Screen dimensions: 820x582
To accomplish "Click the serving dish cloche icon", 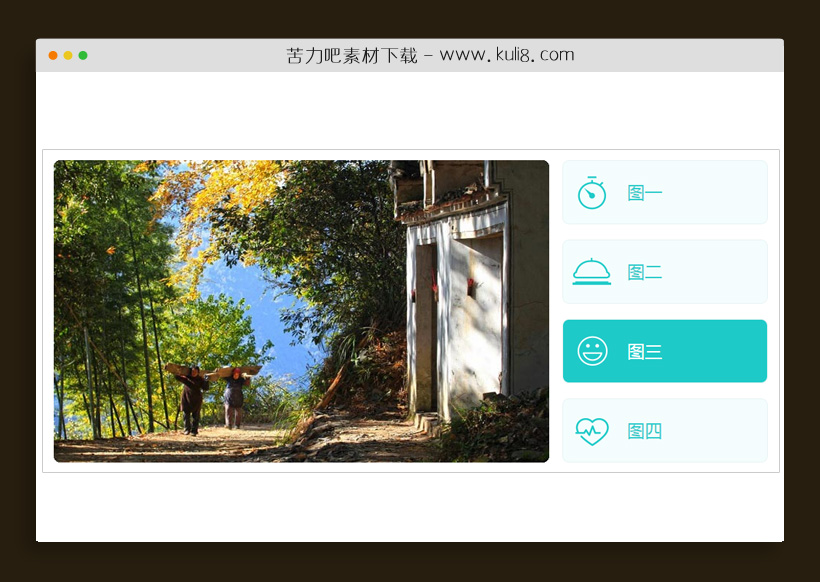I will [x=592, y=272].
